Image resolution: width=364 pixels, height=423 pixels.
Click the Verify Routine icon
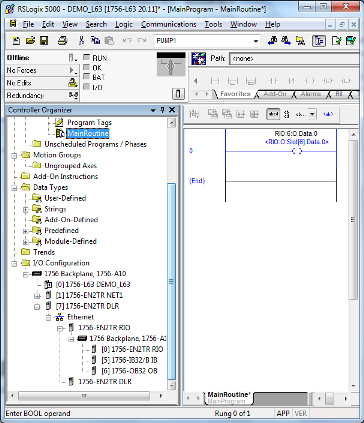click(x=337, y=41)
